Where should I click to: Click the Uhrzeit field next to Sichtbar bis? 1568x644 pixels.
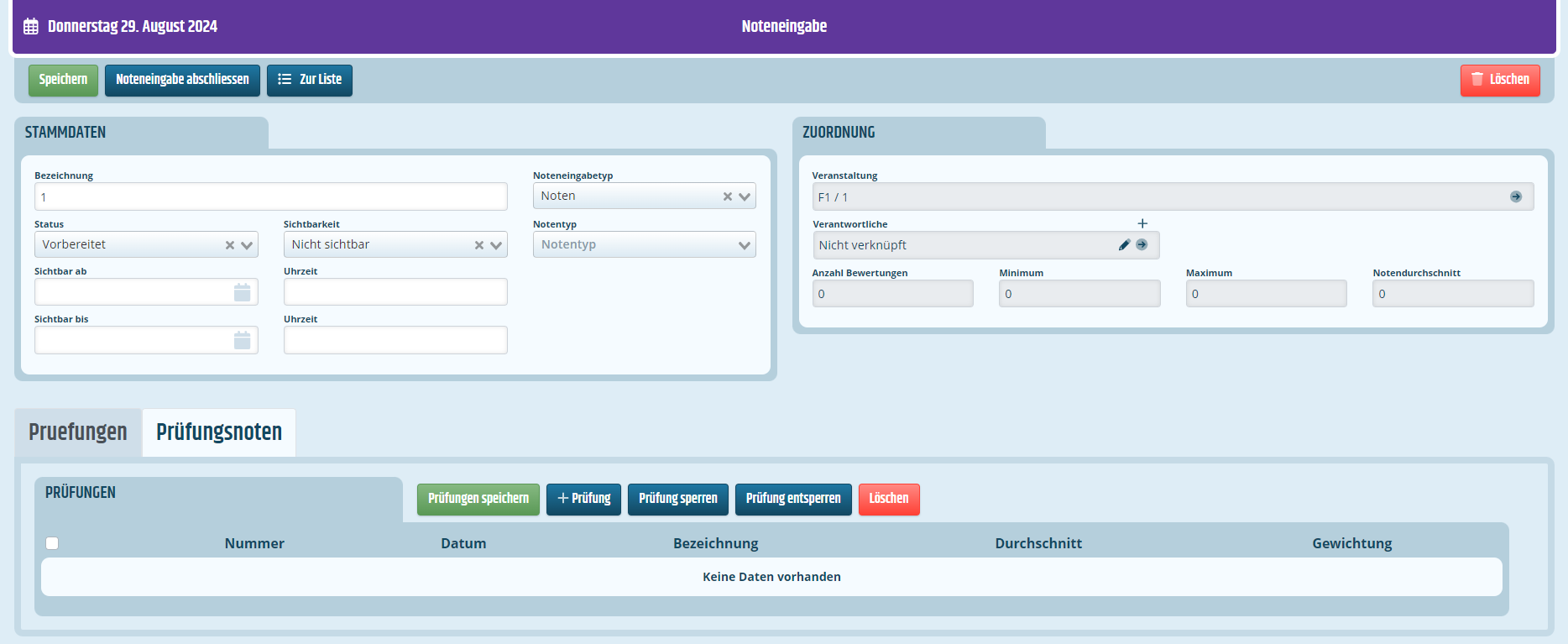(395, 340)
